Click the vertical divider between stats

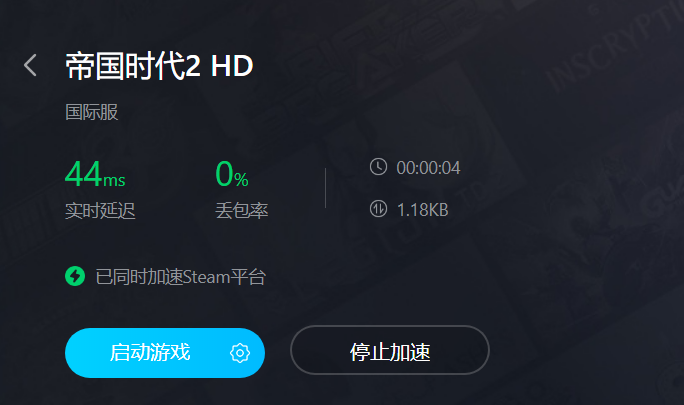click(325, 188)
